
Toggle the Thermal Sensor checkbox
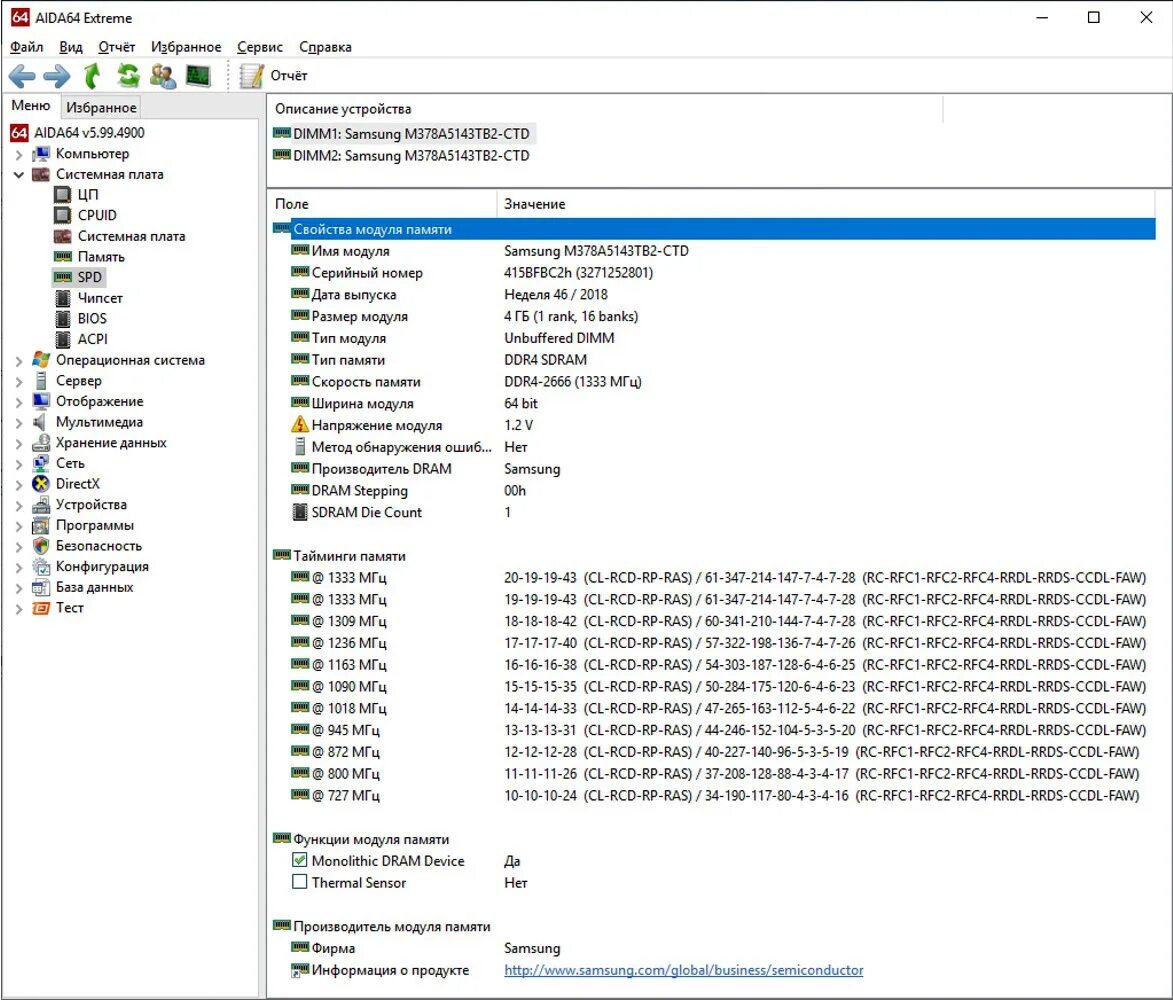299,882
